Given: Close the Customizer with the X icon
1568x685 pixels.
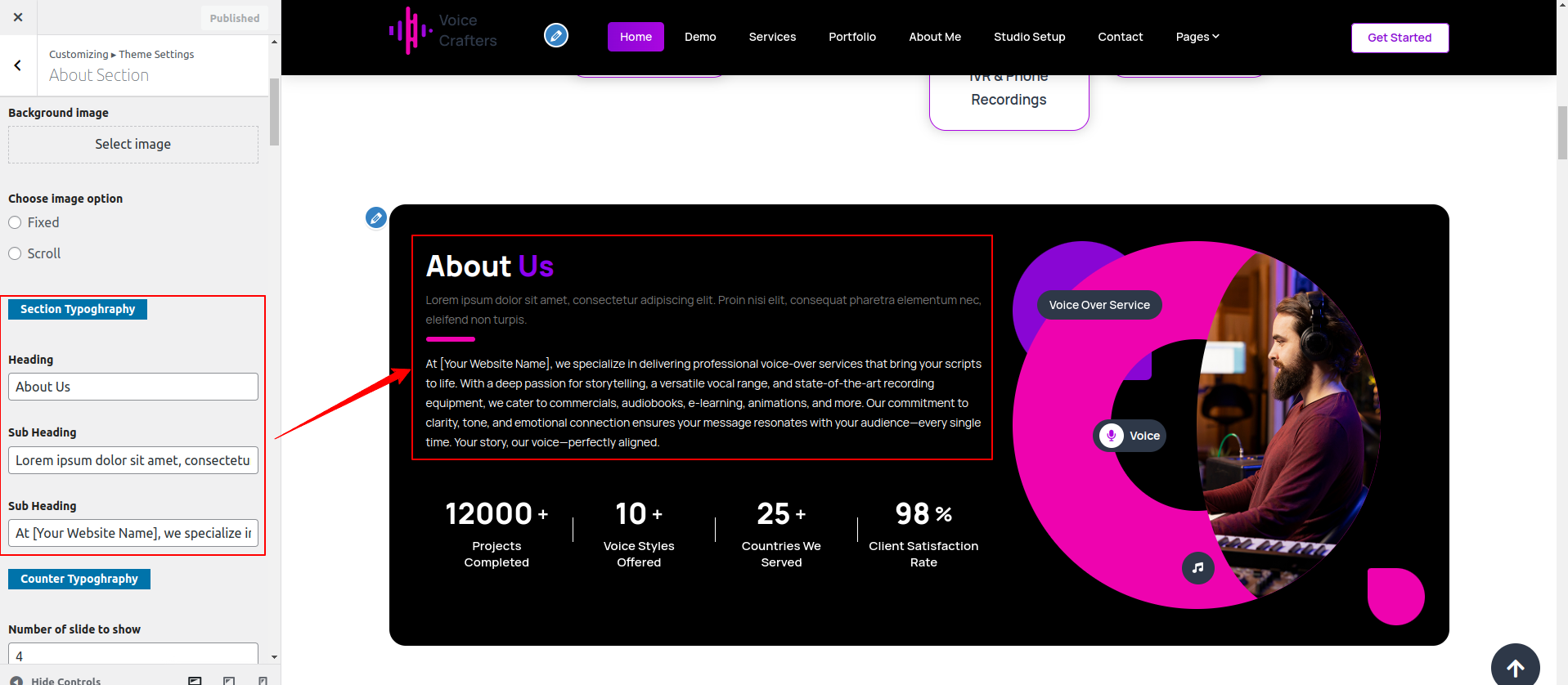Looking at the screenshot, I should tap(18, 17).
